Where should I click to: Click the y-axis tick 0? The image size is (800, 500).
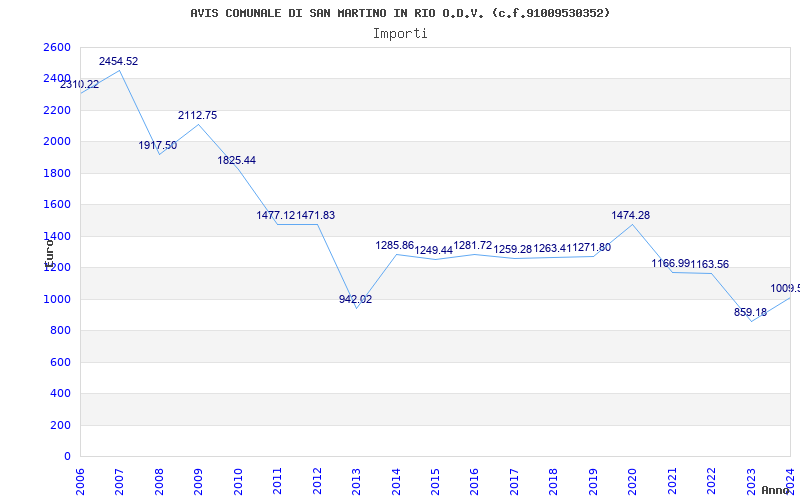(67, 457)
